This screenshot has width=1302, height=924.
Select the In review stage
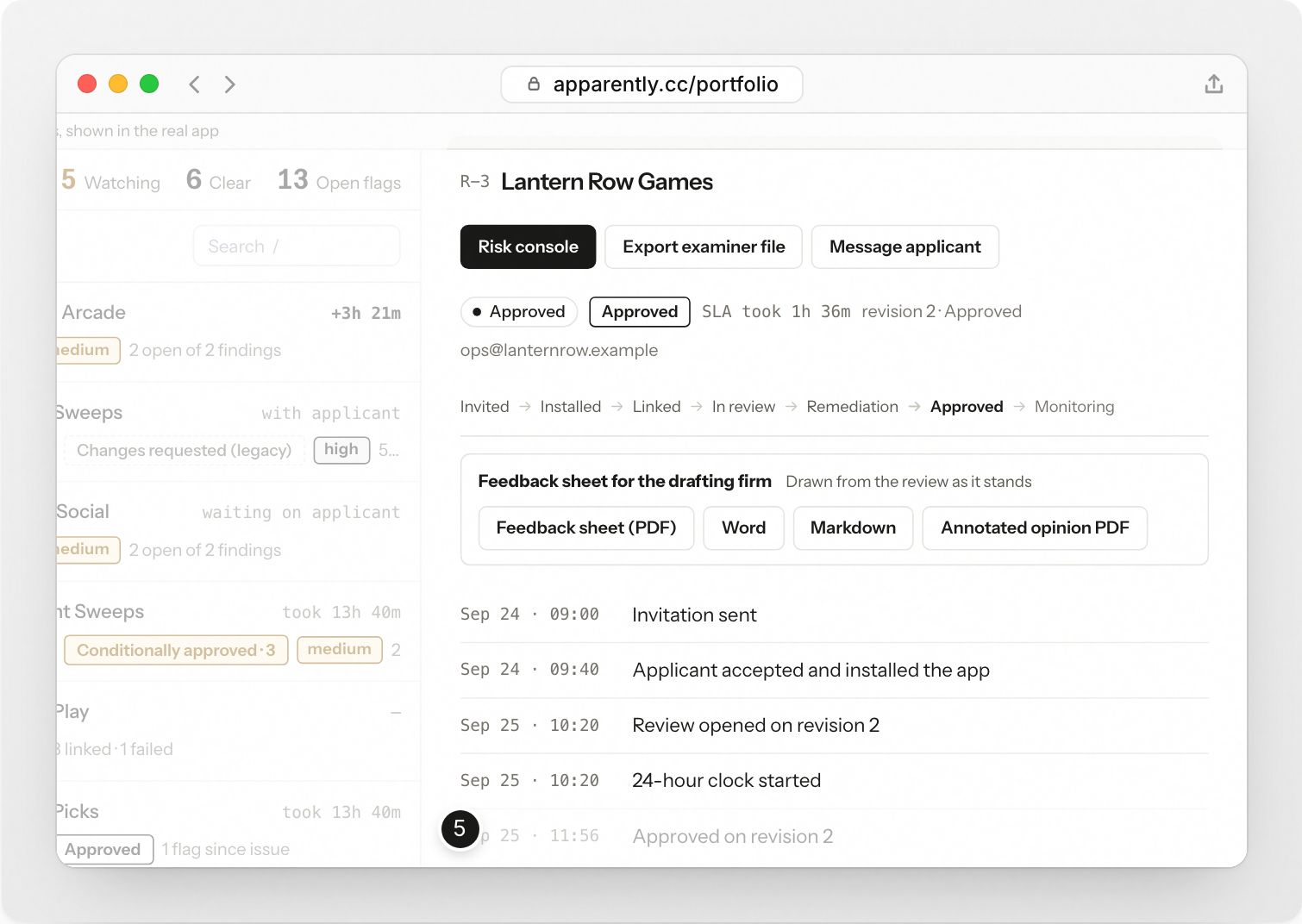(x=743, y=407)
